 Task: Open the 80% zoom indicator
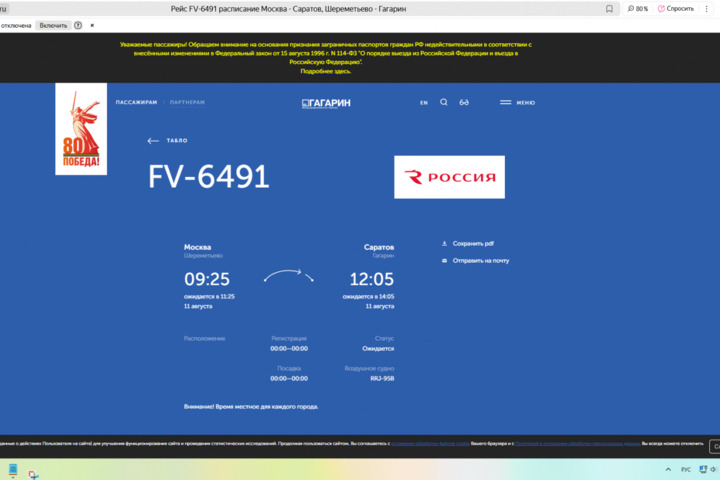638,9
